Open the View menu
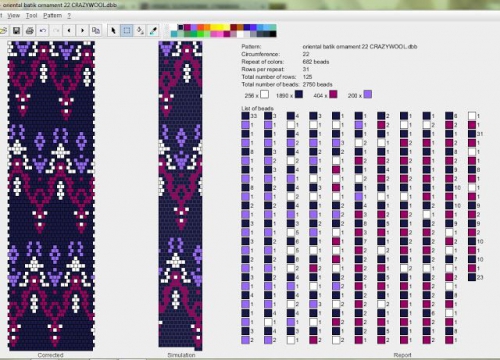500x360 pixels. click(x=13, y=16)
